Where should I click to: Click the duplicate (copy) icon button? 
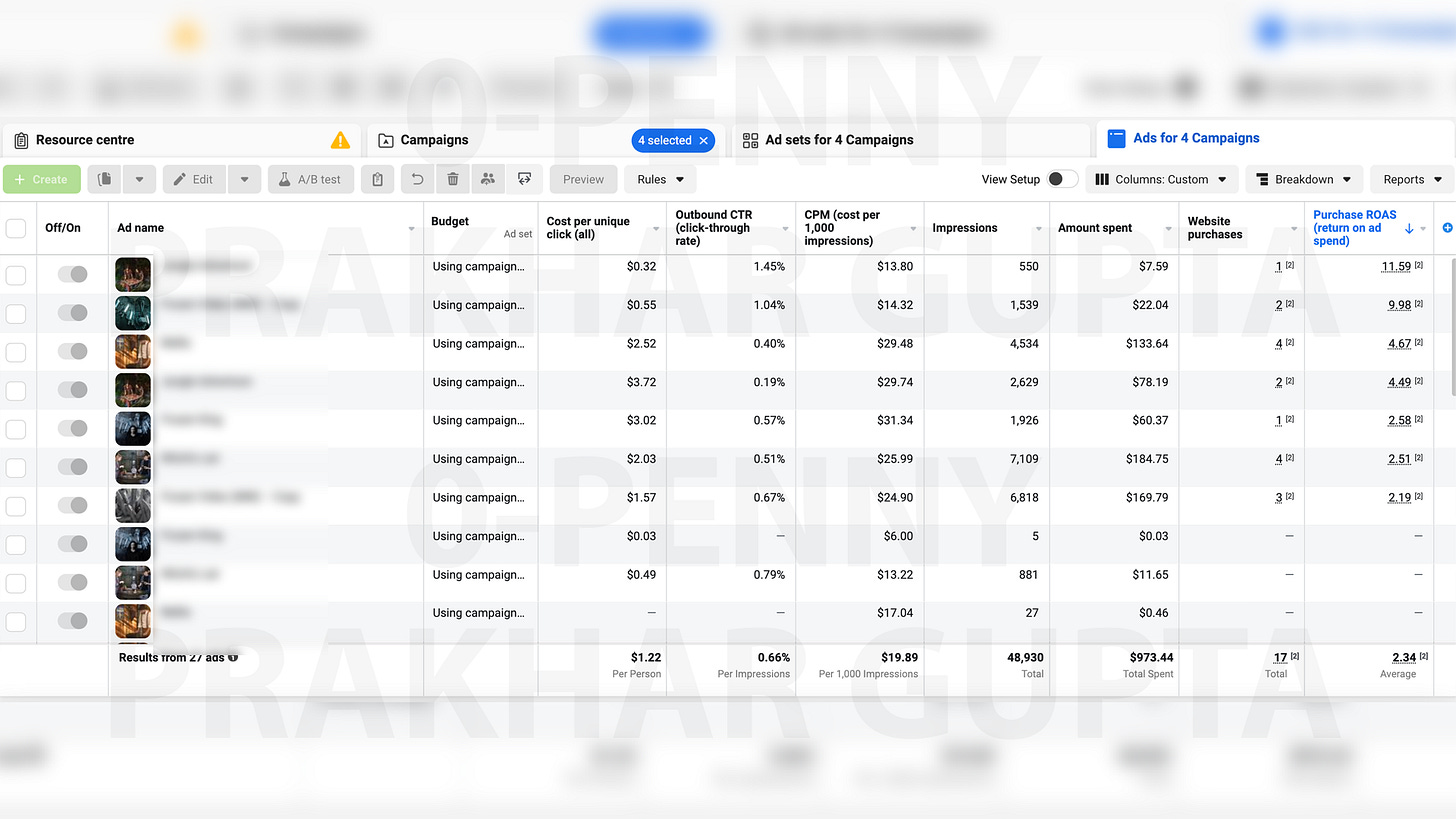105,180
